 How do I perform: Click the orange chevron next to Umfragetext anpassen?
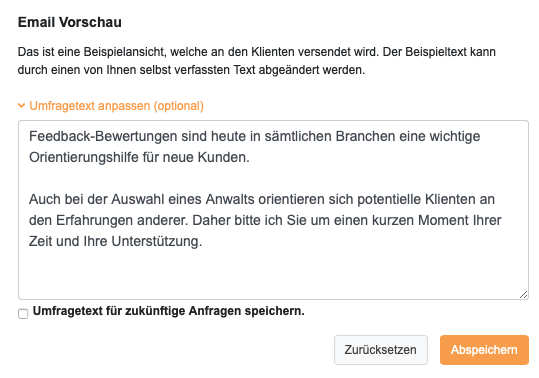click(x=21, y=106)
